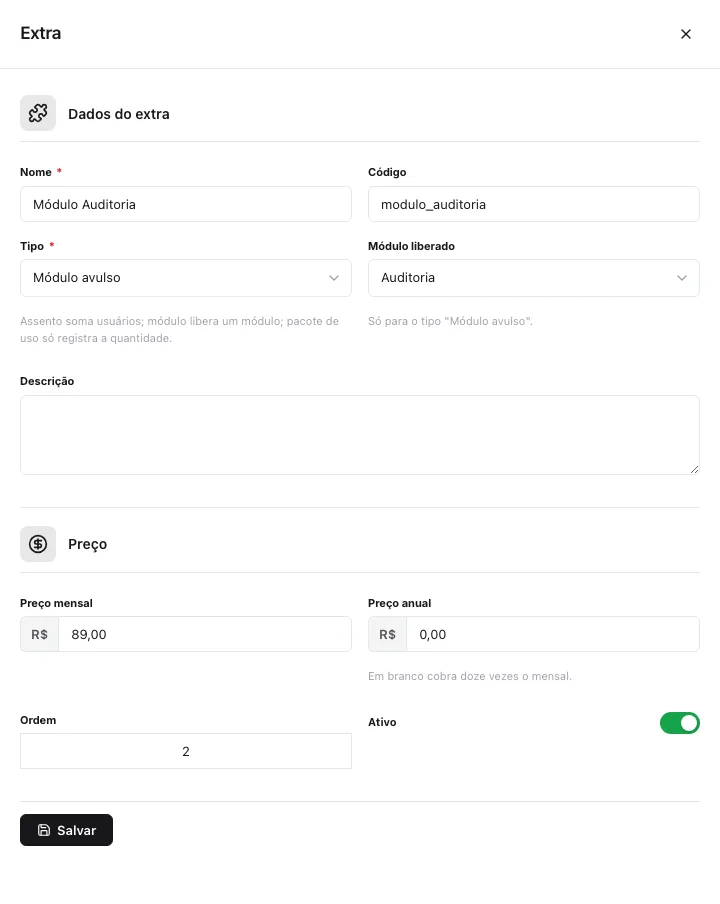Close the Extra dialog with the X
The image size is (720, 904).
pyautogui.click(x=685, y=34)
